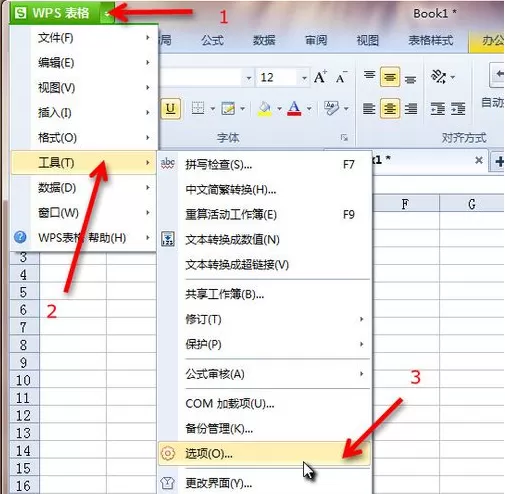Open 备份管理(K) dialog
Viewport: 505px width, 494px height.
click(x=265, y=429)
